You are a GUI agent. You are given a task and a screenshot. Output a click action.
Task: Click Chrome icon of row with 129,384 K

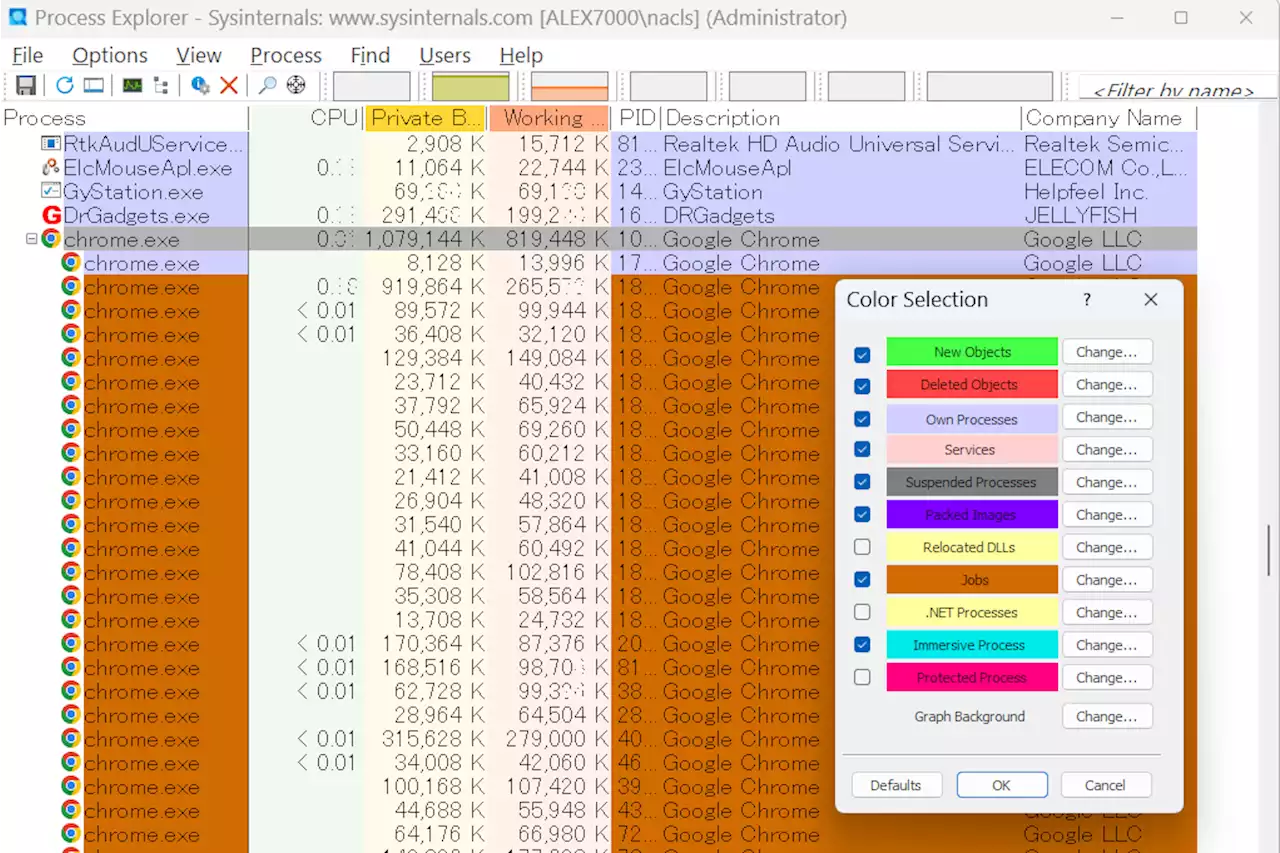point(71,358)
